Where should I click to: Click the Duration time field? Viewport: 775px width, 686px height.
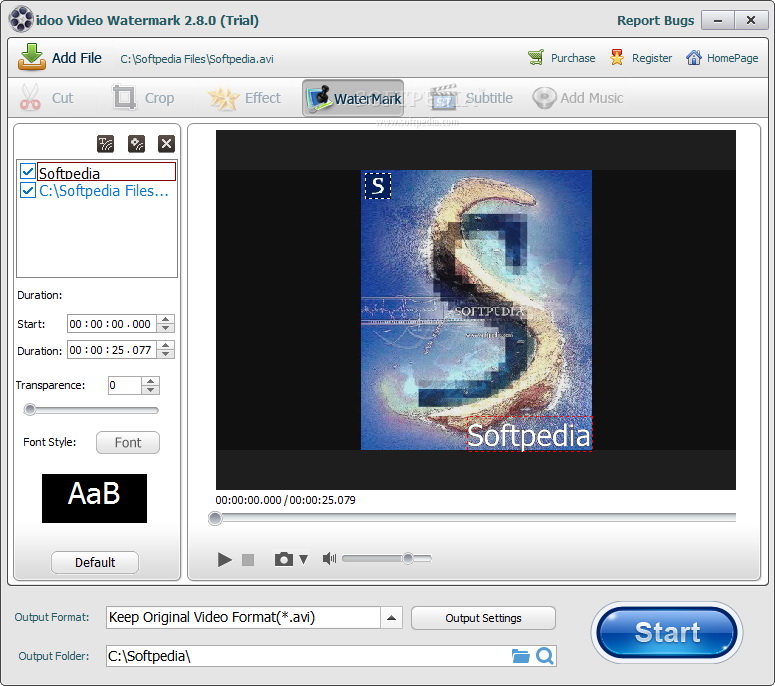pos(112,350)
